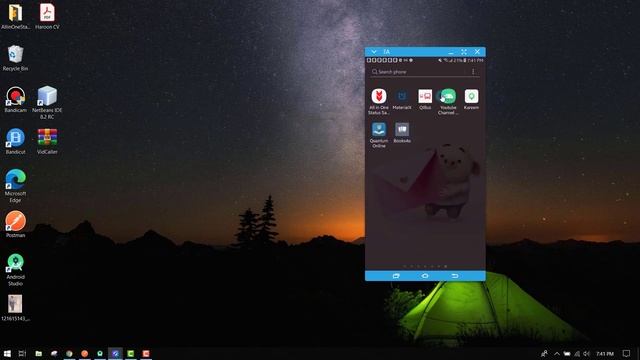Click the red recorder taskbar icon
640x360 pixels.
(146, 353)
